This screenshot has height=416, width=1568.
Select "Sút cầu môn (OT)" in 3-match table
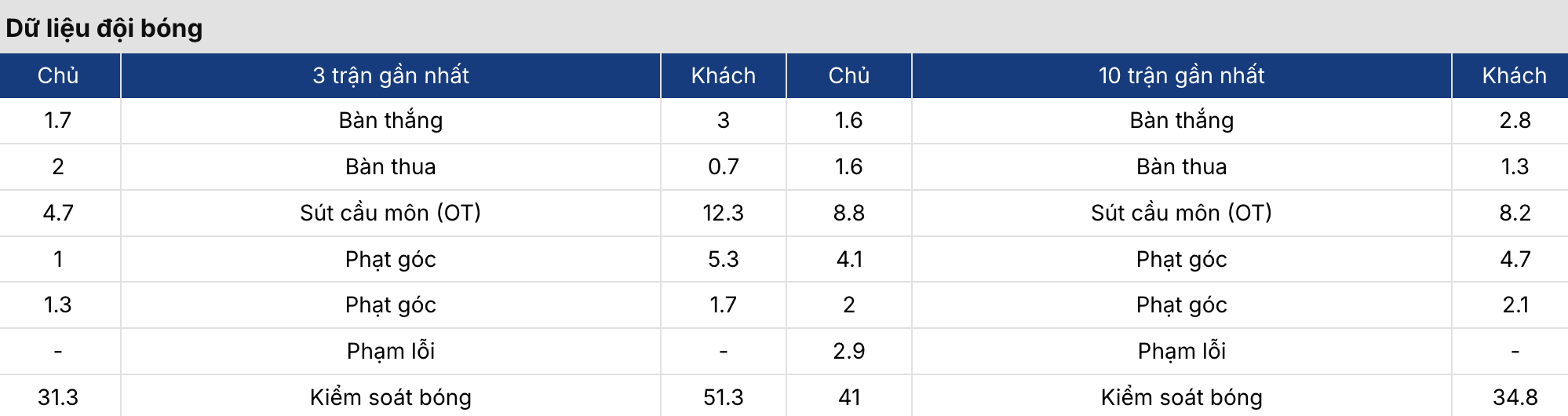pos(390,213)
